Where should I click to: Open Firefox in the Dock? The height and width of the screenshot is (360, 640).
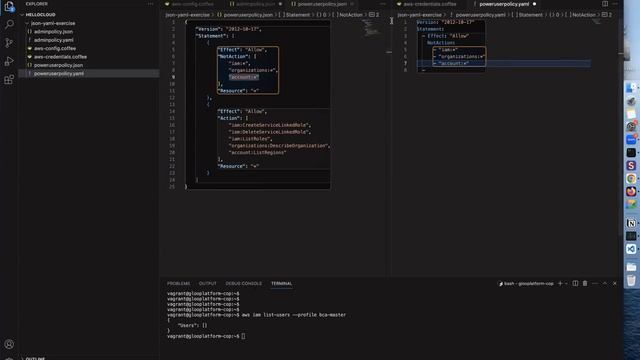pyautogui.click(x=631, y=191)
